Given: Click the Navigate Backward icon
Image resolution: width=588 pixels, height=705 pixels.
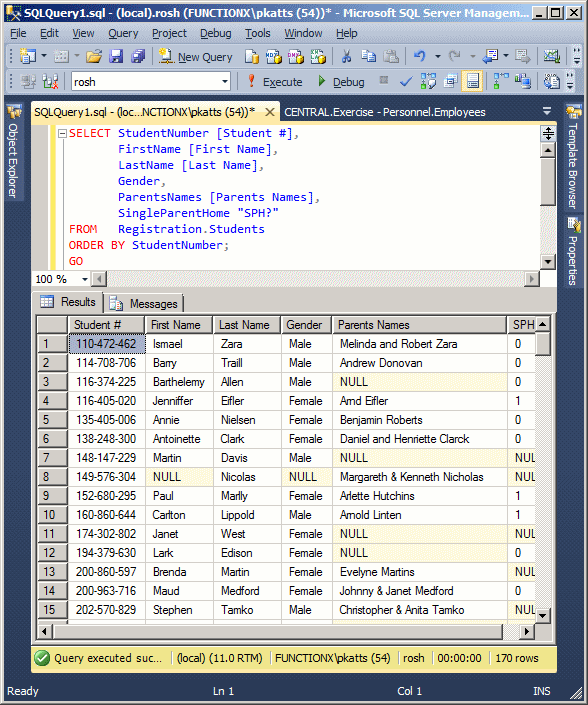Looking at the screenshot, I should [490, 57].
